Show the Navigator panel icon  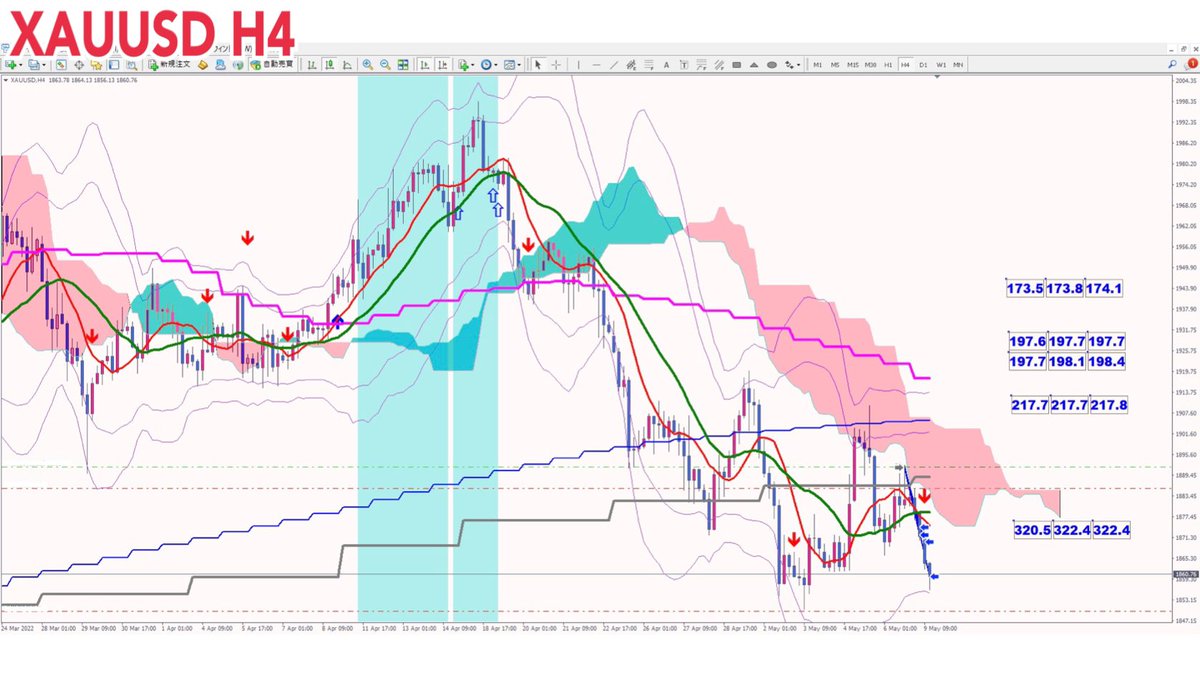[98, 65]
